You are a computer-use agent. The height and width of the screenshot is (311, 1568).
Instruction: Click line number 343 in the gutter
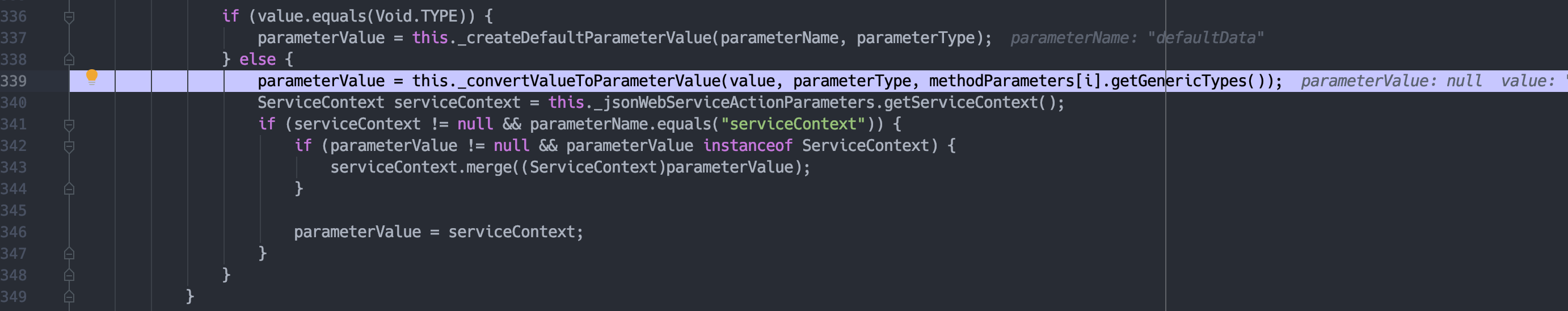point(14,167)
